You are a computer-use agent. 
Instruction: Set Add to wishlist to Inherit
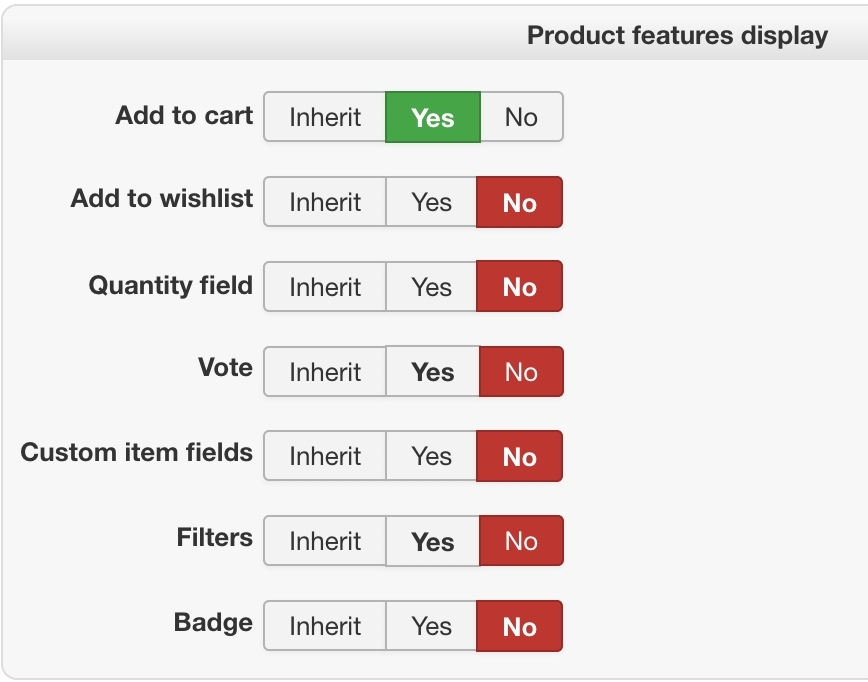click(325, 202)
